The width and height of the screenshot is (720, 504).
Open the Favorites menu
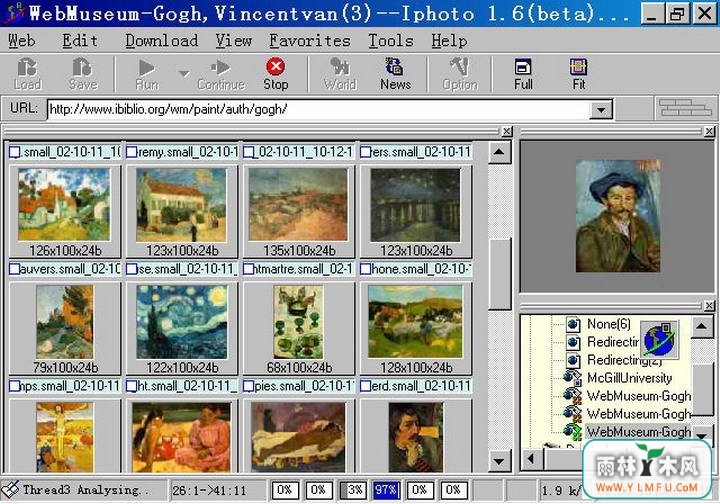click(310, 41)
